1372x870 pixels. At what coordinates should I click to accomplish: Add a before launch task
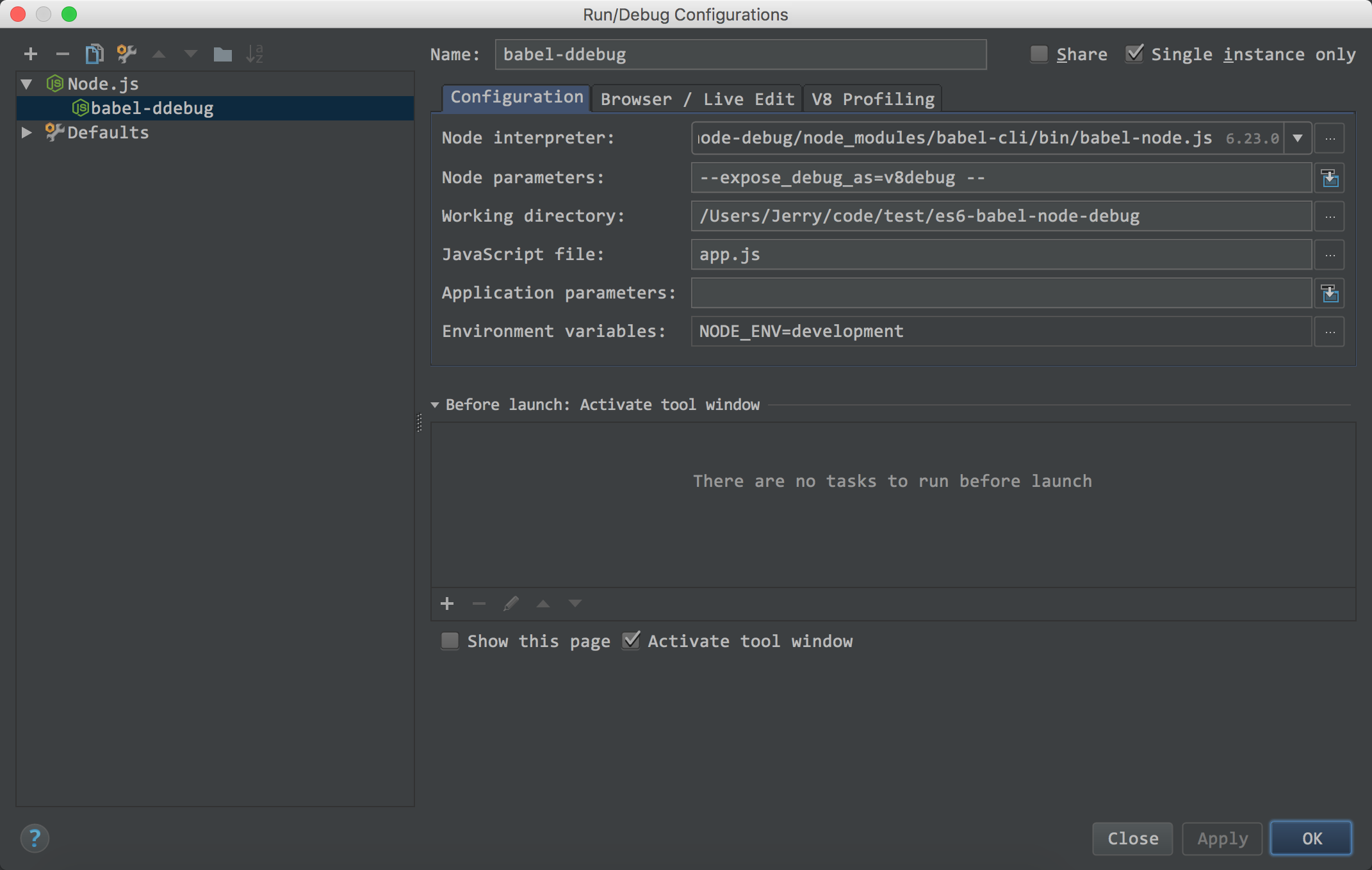[447, 603]
